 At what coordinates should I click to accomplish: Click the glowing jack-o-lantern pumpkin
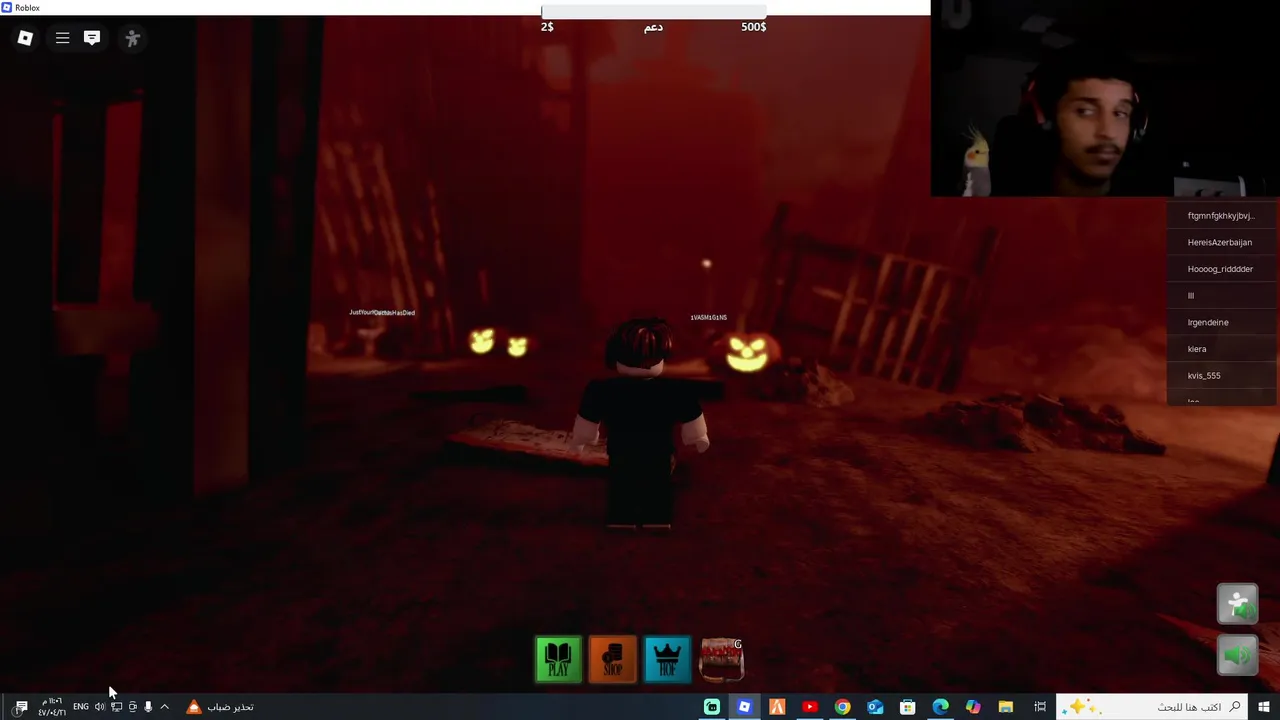747,352
